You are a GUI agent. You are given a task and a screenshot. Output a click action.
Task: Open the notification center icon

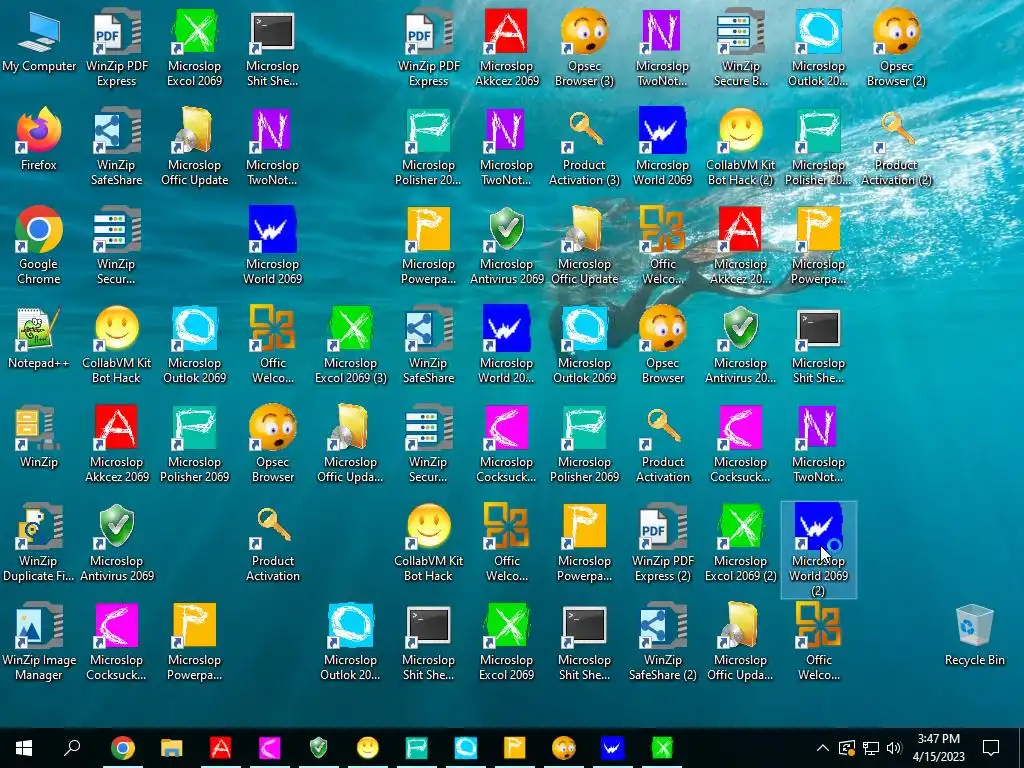tap(991, 748)
